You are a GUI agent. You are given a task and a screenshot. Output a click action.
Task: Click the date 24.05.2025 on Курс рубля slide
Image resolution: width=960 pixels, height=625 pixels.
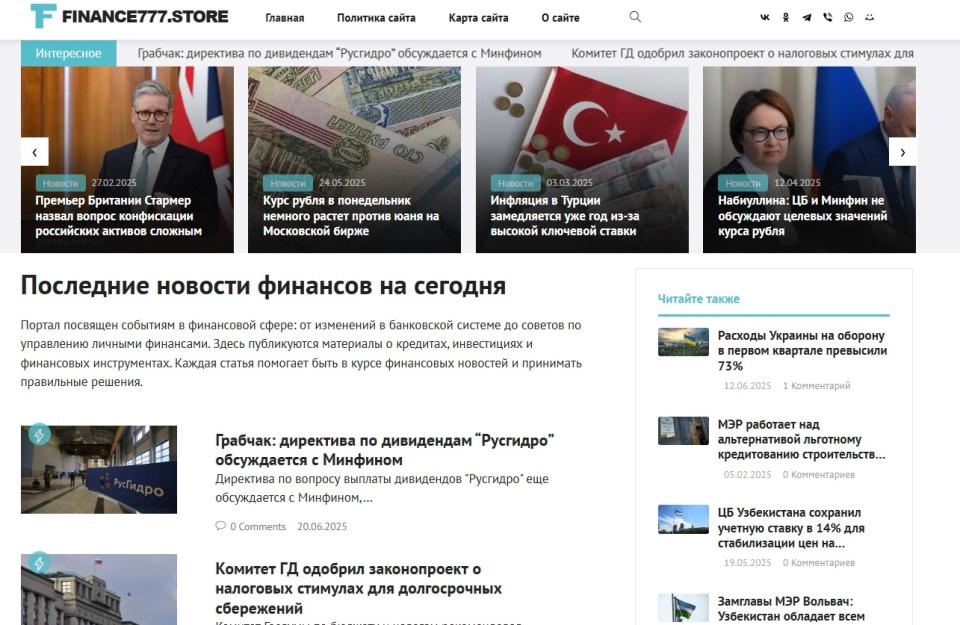pyautogui.click(x=342, y=183)
